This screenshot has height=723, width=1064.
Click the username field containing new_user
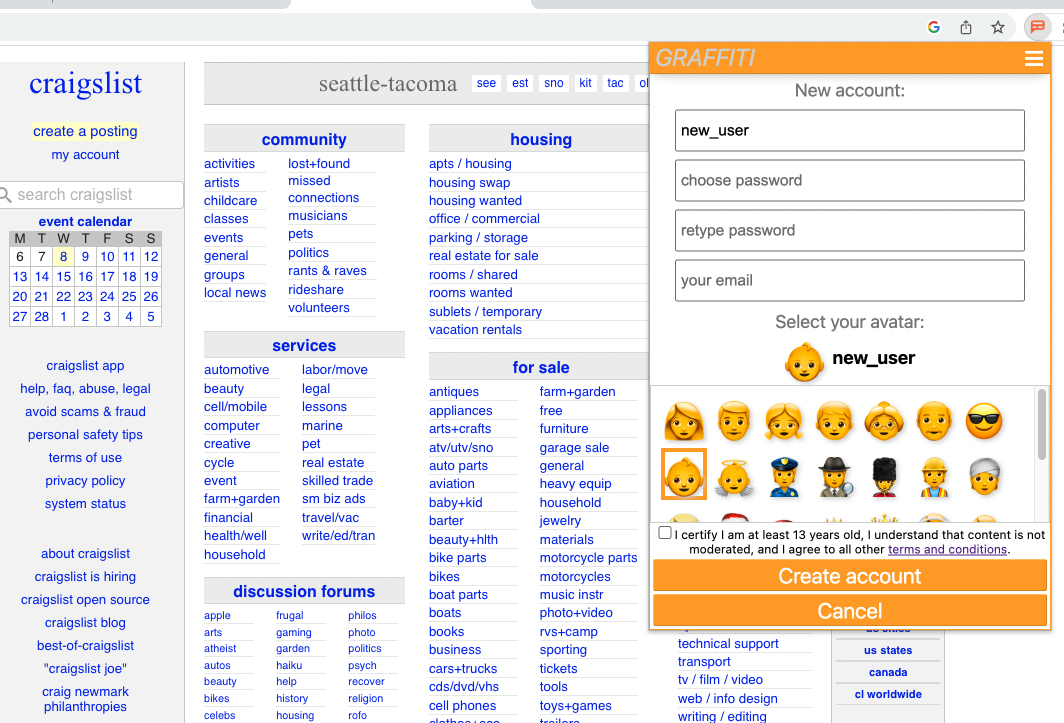pos(850,130)
